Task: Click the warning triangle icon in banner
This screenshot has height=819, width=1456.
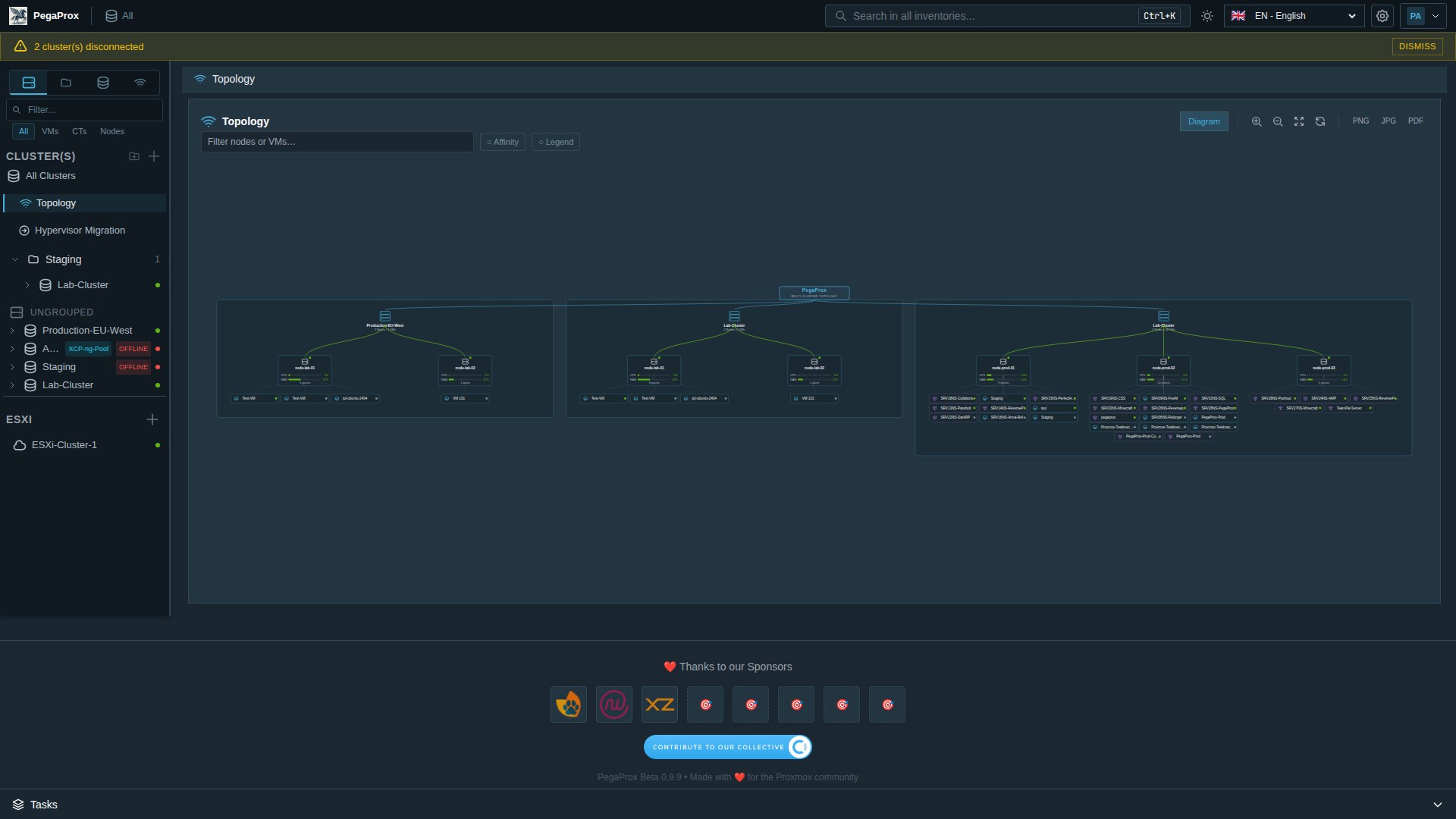Action: (x=20, y=46)
